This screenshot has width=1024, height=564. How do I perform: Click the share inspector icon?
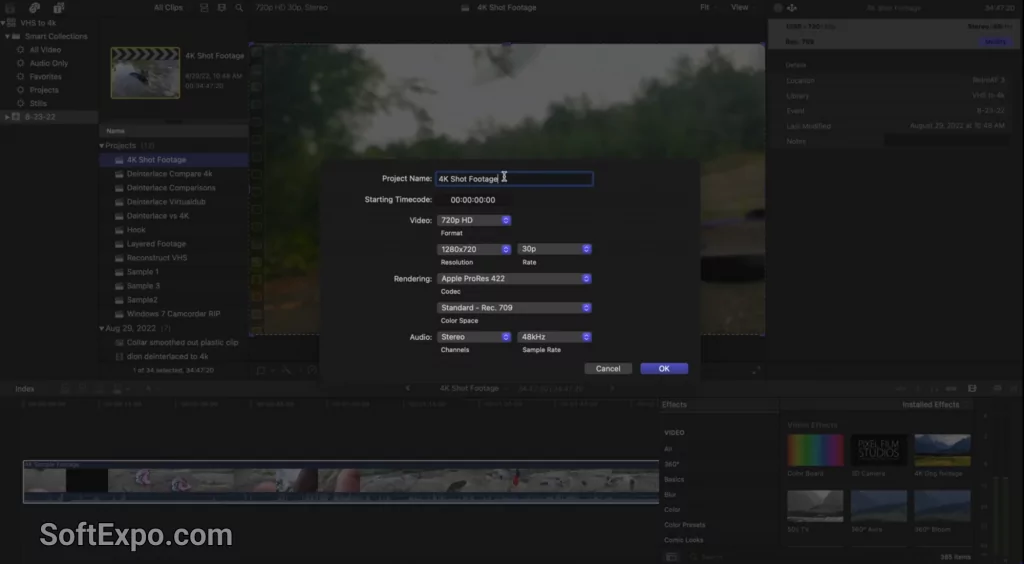point(792,8)
